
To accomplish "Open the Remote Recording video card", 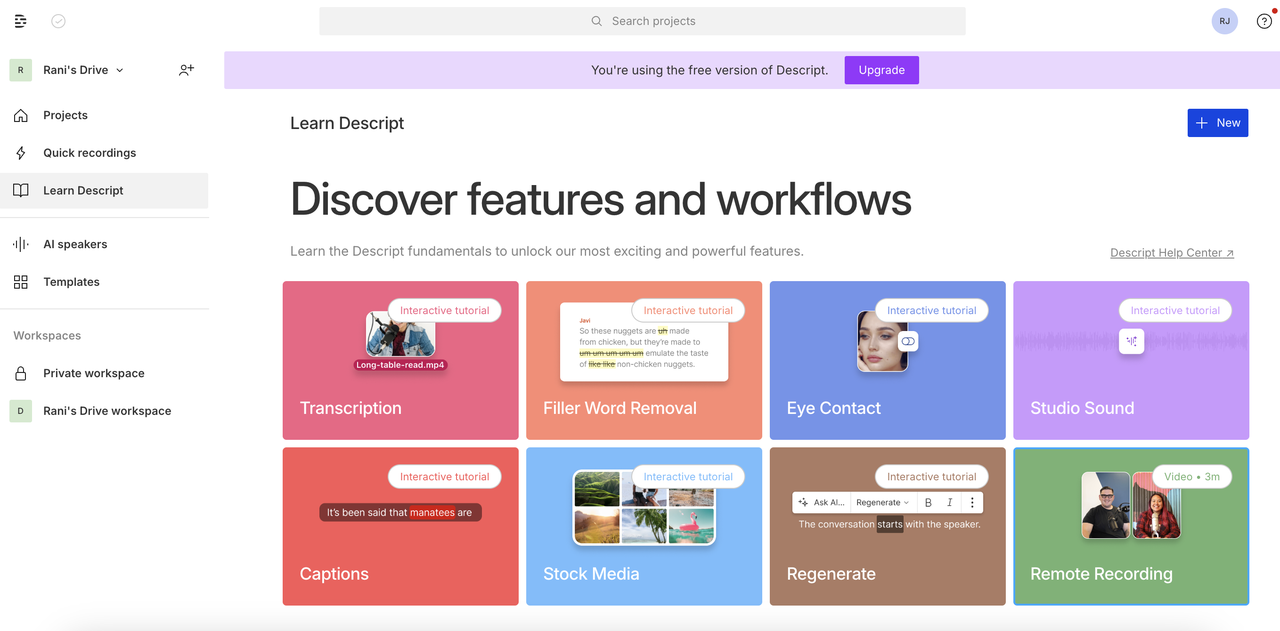I will [1131, 526].
